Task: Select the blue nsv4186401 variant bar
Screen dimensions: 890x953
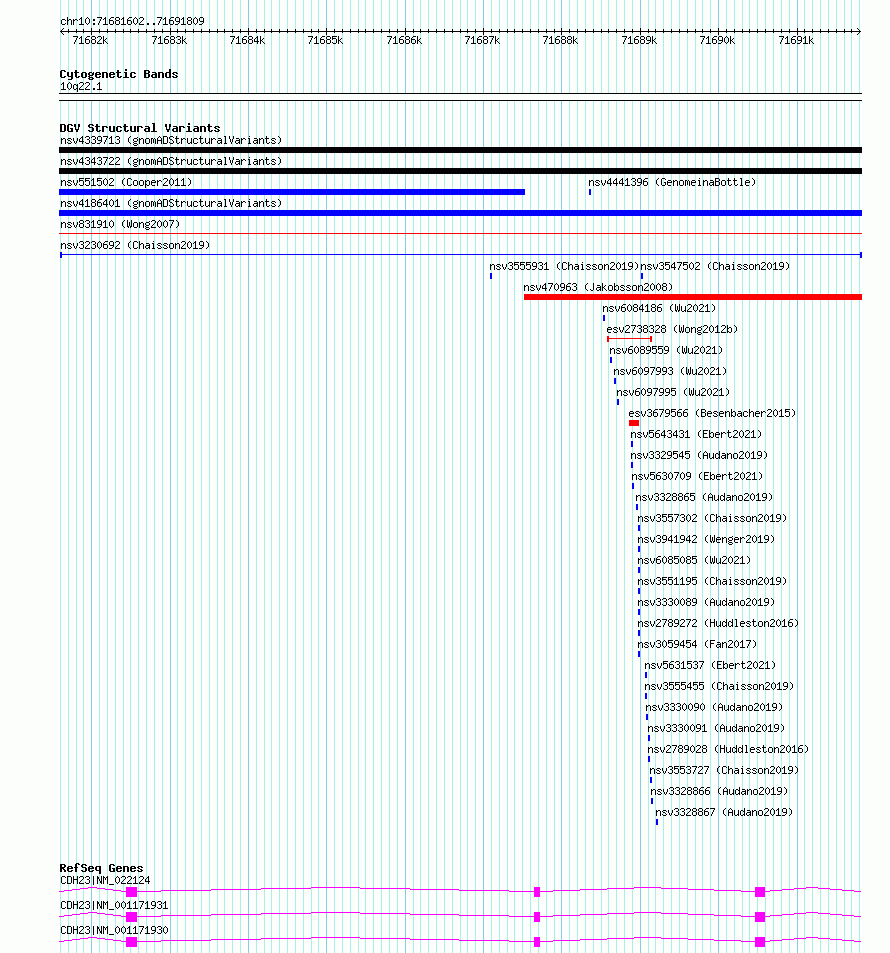Action: (x=460, y=213)
